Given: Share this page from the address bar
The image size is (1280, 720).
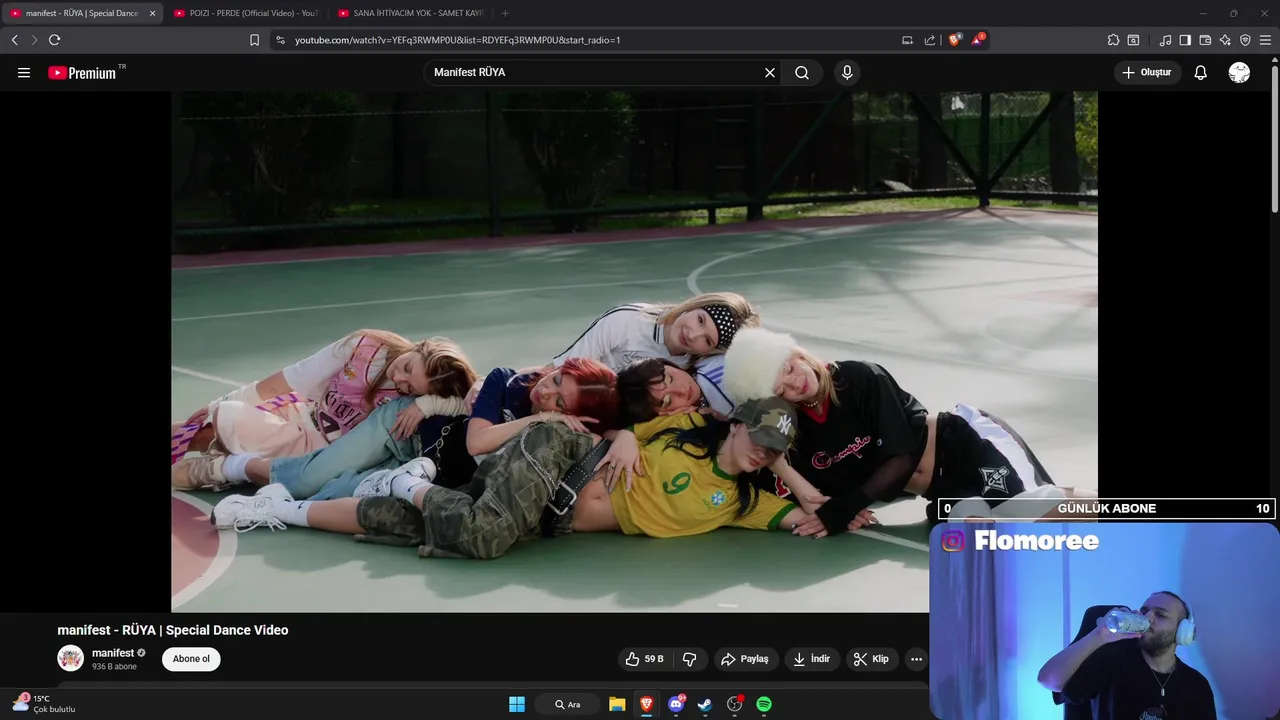Looking at the screenshot, I should pyautogui.click(x=930, y=40).
